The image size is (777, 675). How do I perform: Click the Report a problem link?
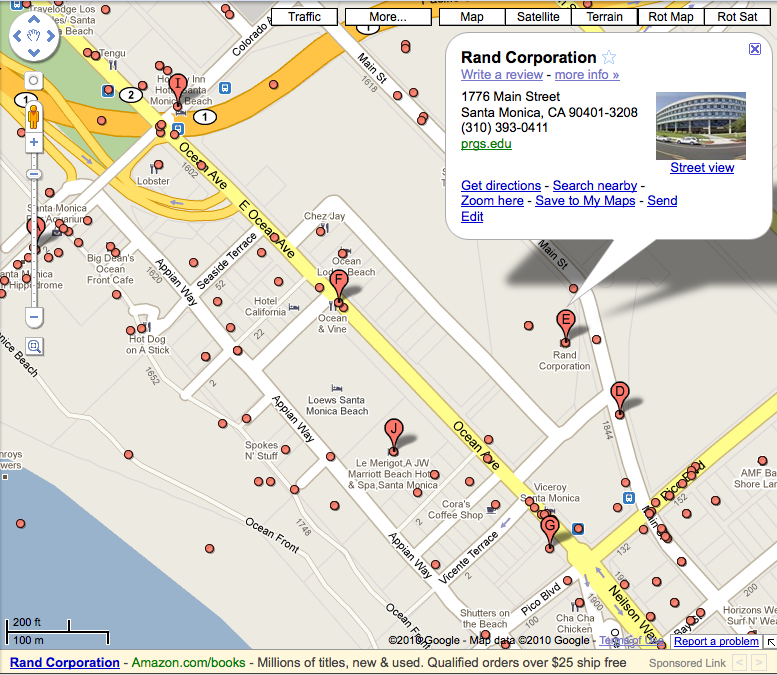point(716,642)
